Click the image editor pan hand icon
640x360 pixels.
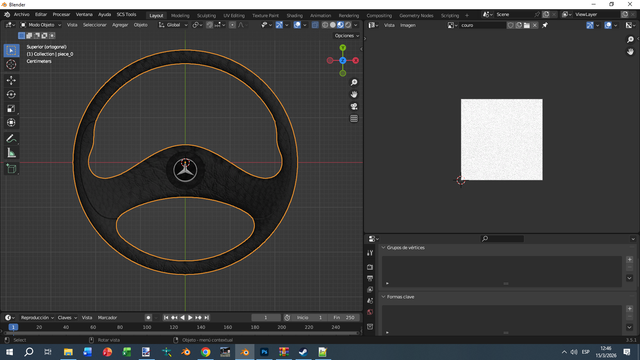630,51
